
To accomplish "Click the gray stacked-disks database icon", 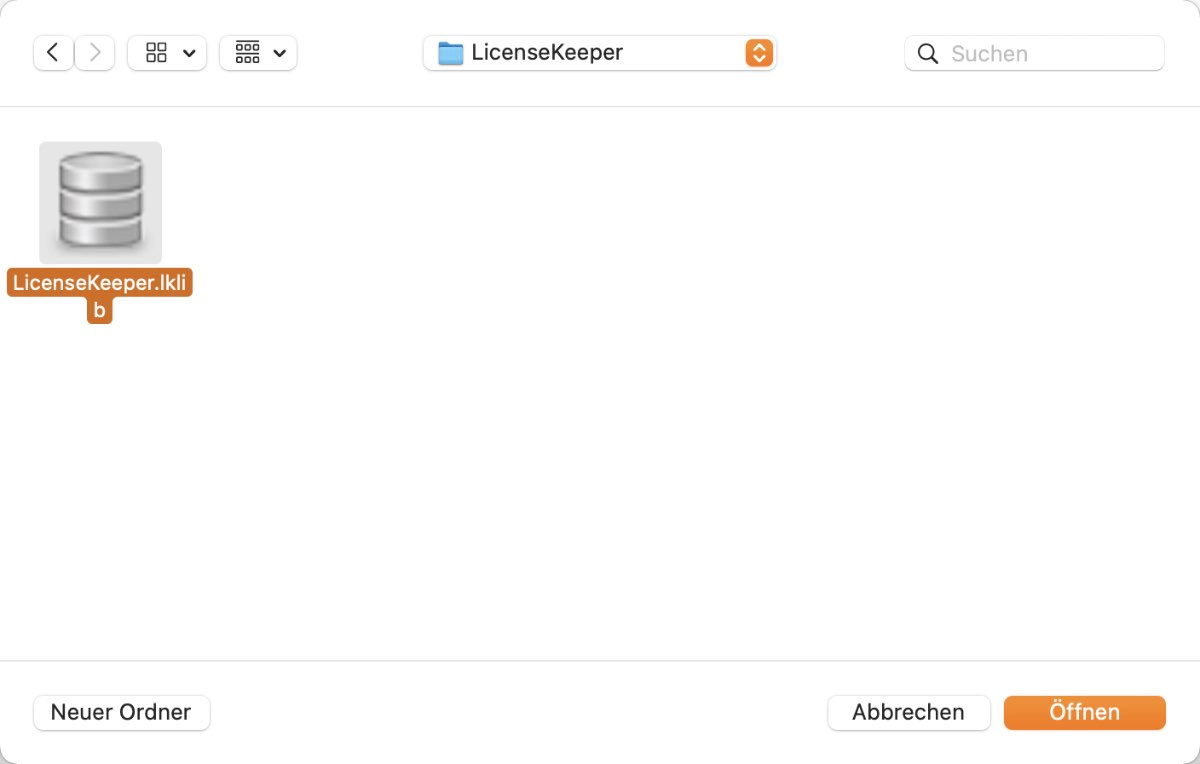I will [100, 200].
